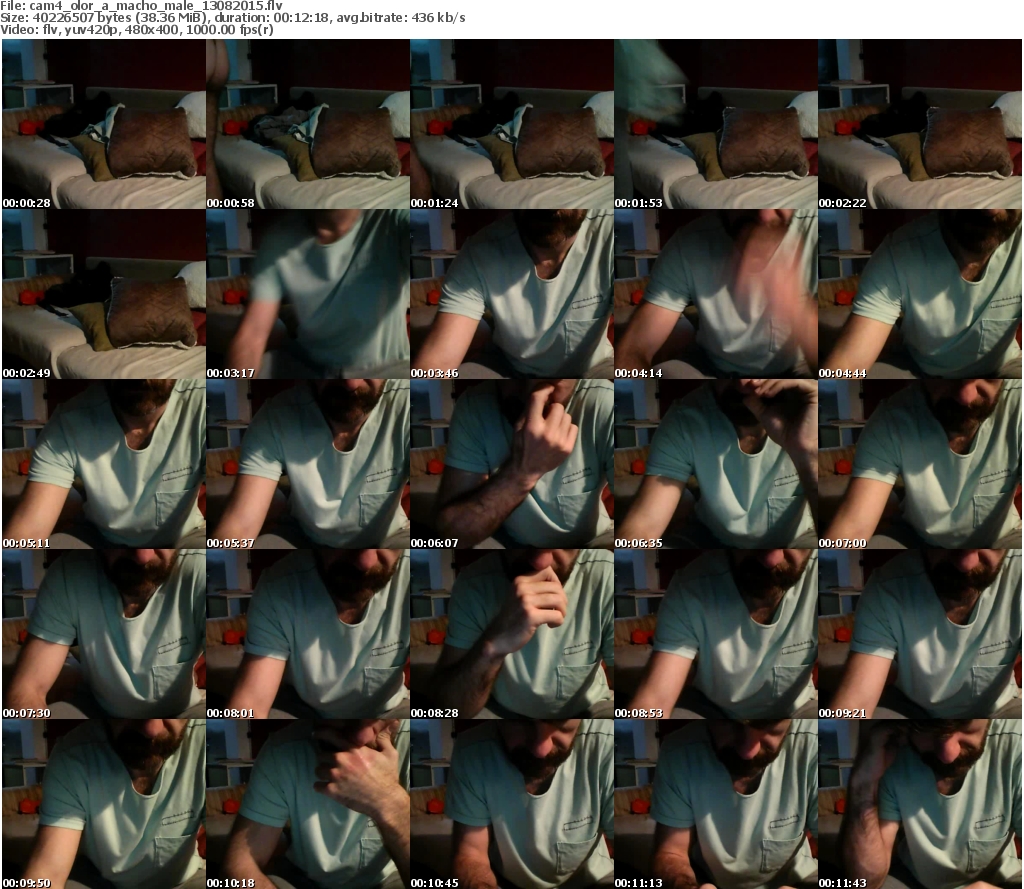
Task: Click the file size text 40226507 bytes
Action: (x=82, y=18)
